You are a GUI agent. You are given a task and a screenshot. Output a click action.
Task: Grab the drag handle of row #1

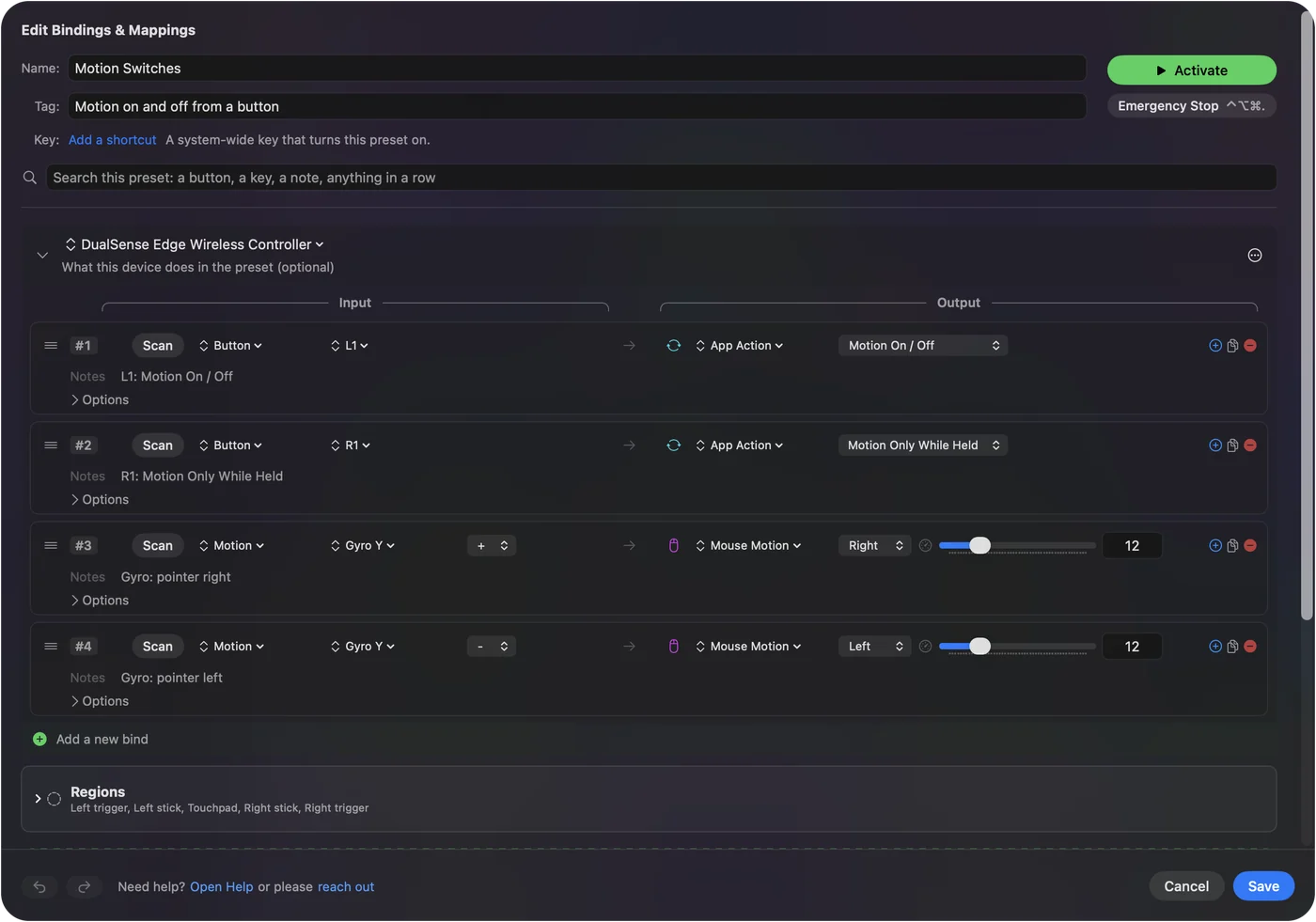[51, 346]
